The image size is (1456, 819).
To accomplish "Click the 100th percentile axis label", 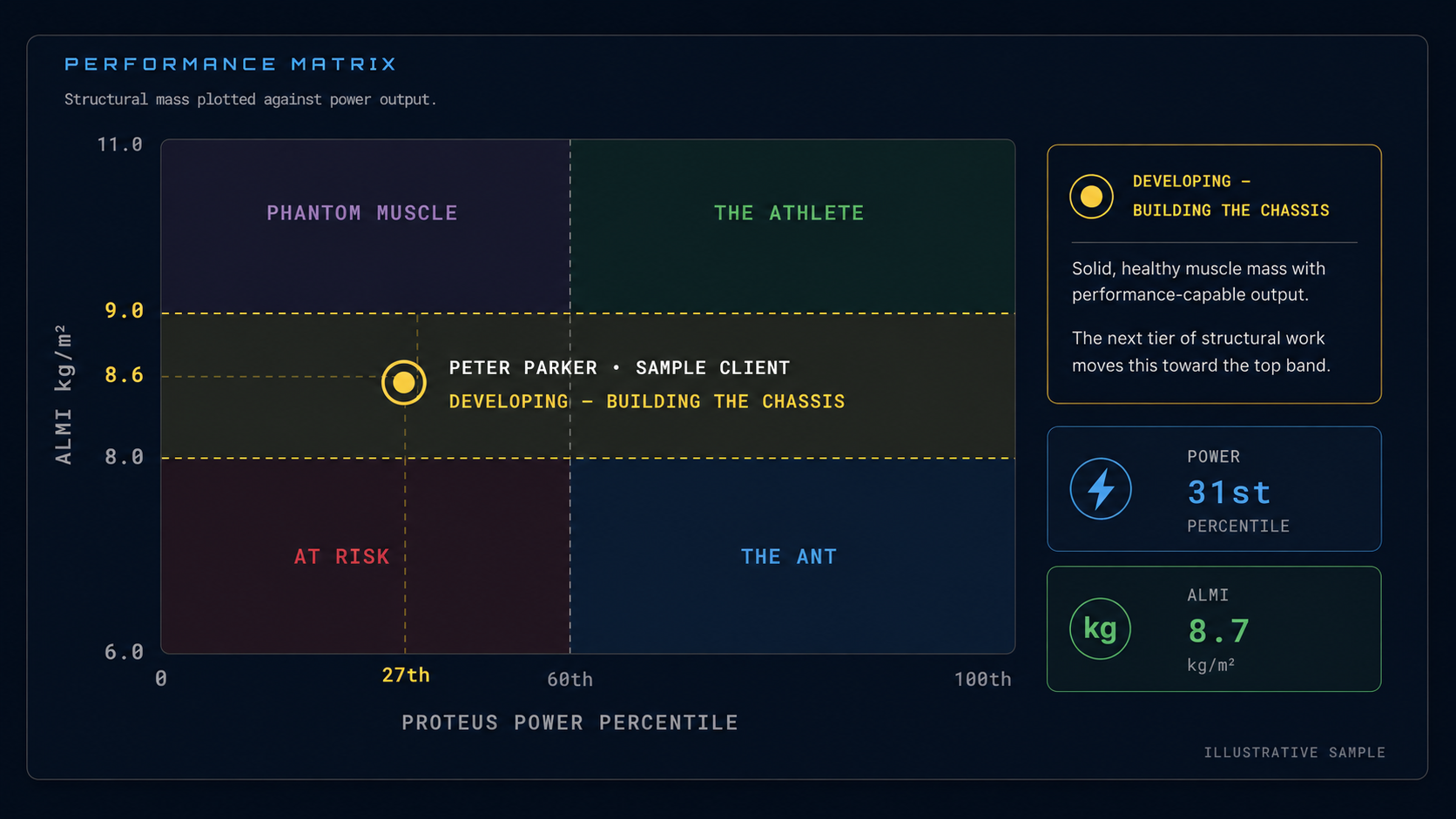I will [x=983, y=680].
